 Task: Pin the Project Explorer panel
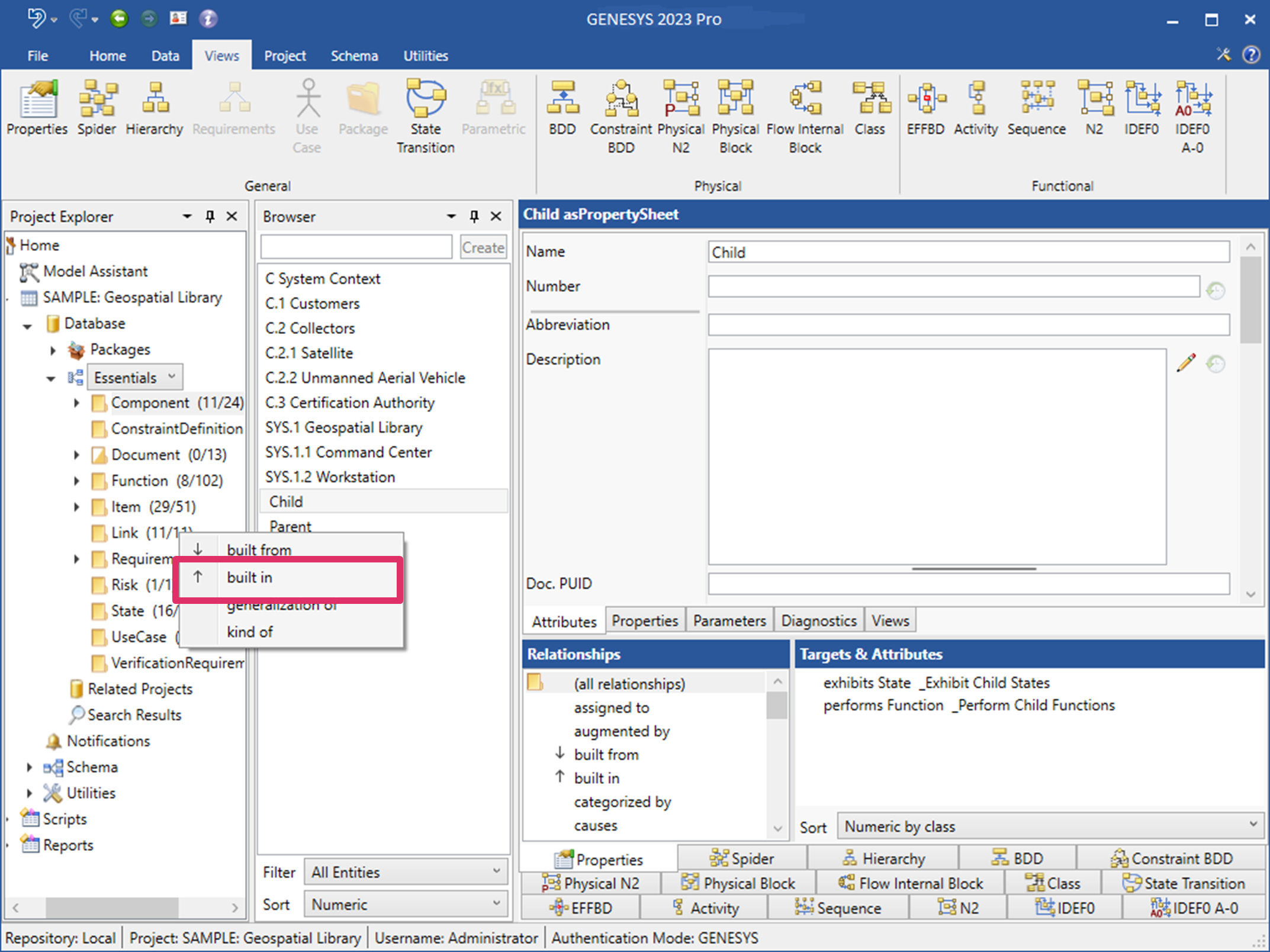tap(210, 217)
